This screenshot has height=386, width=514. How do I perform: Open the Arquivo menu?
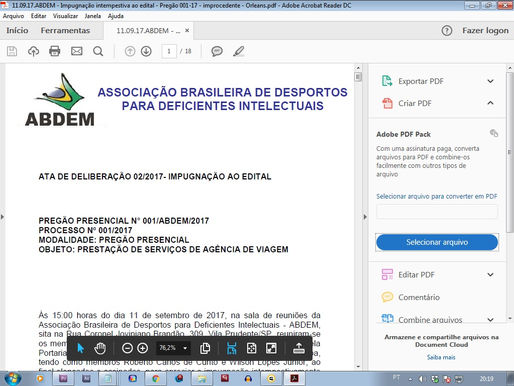point(13,16)
